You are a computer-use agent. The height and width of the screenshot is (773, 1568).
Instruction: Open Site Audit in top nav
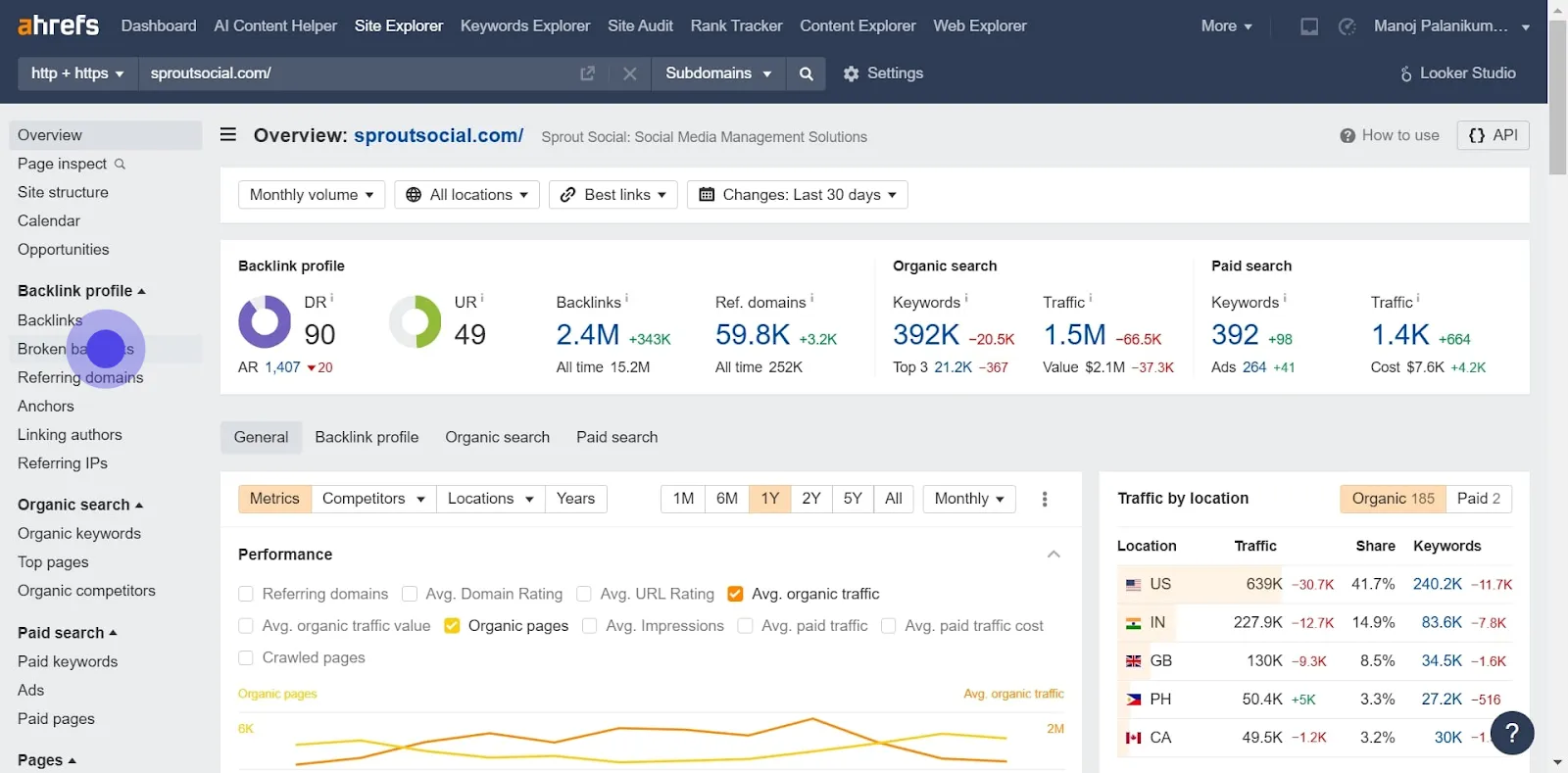[640, 26]
